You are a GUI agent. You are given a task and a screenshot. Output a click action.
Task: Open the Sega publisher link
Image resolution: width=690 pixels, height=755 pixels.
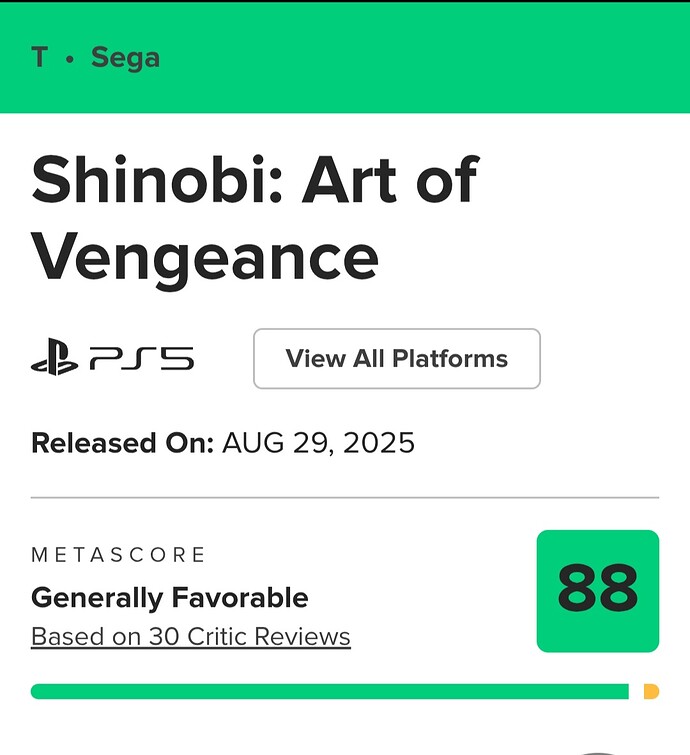[125, 58]
